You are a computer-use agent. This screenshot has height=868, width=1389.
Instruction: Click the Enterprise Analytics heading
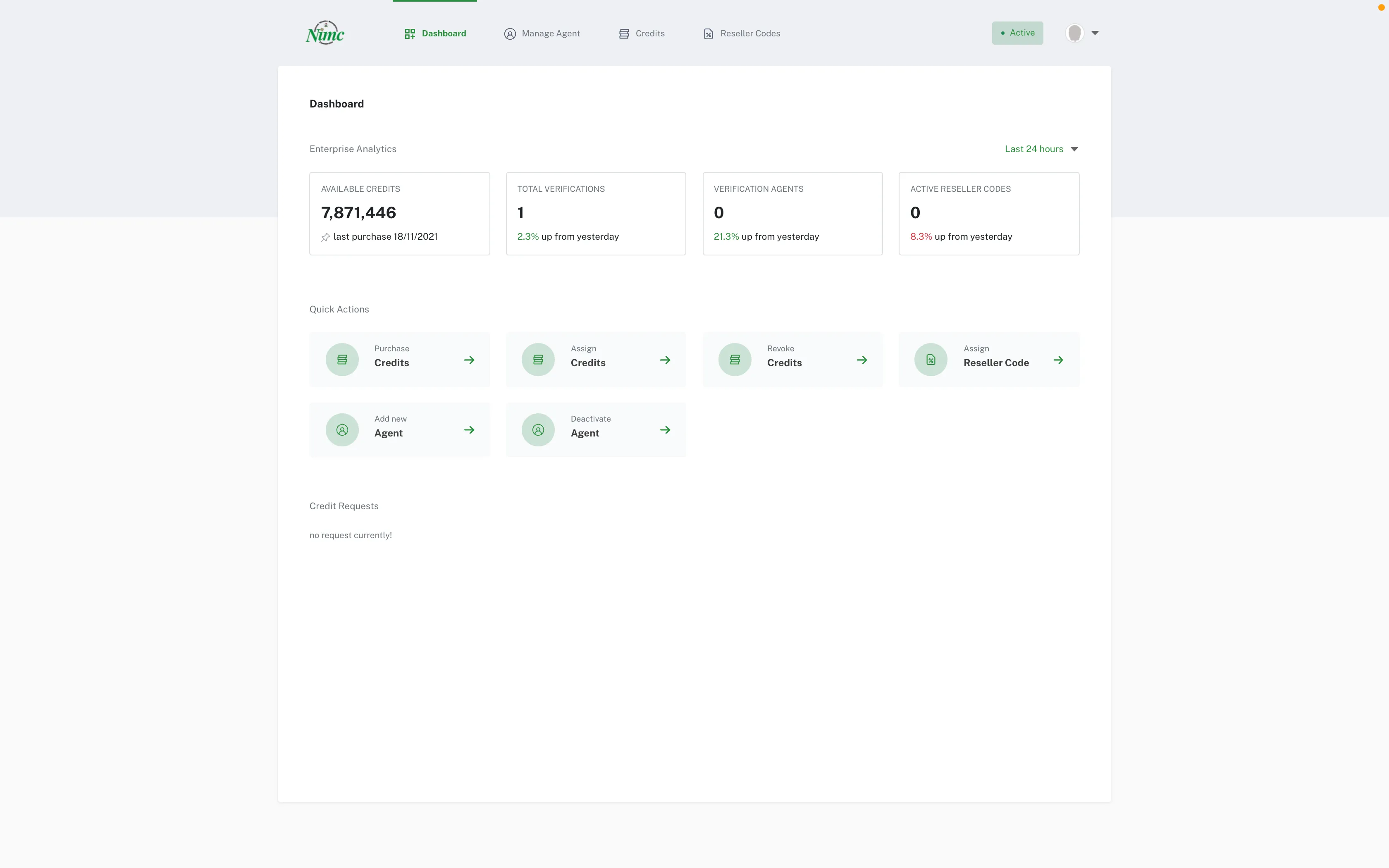(353, 149)
